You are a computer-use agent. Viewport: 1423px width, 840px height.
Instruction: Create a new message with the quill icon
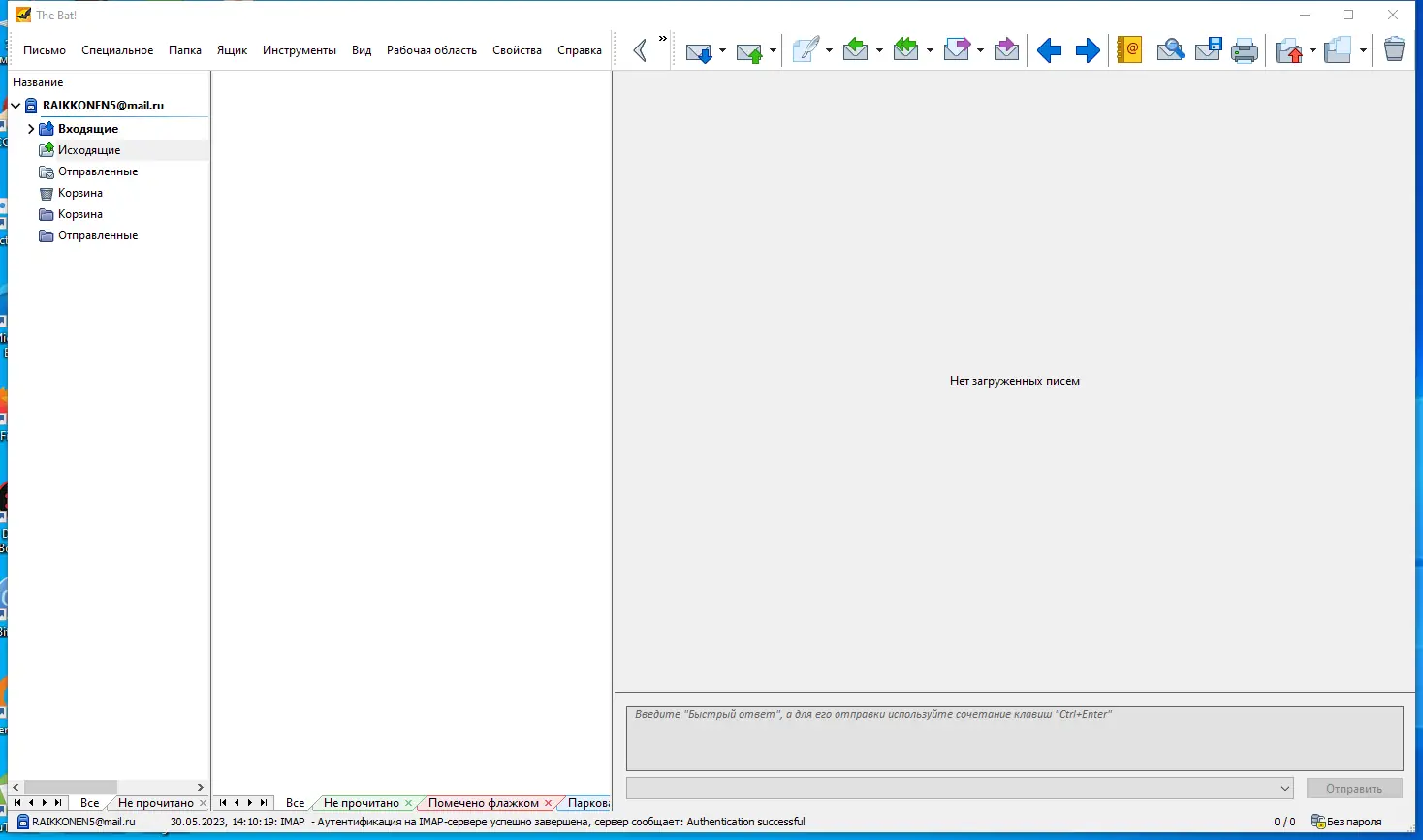[x=806, y=49]
